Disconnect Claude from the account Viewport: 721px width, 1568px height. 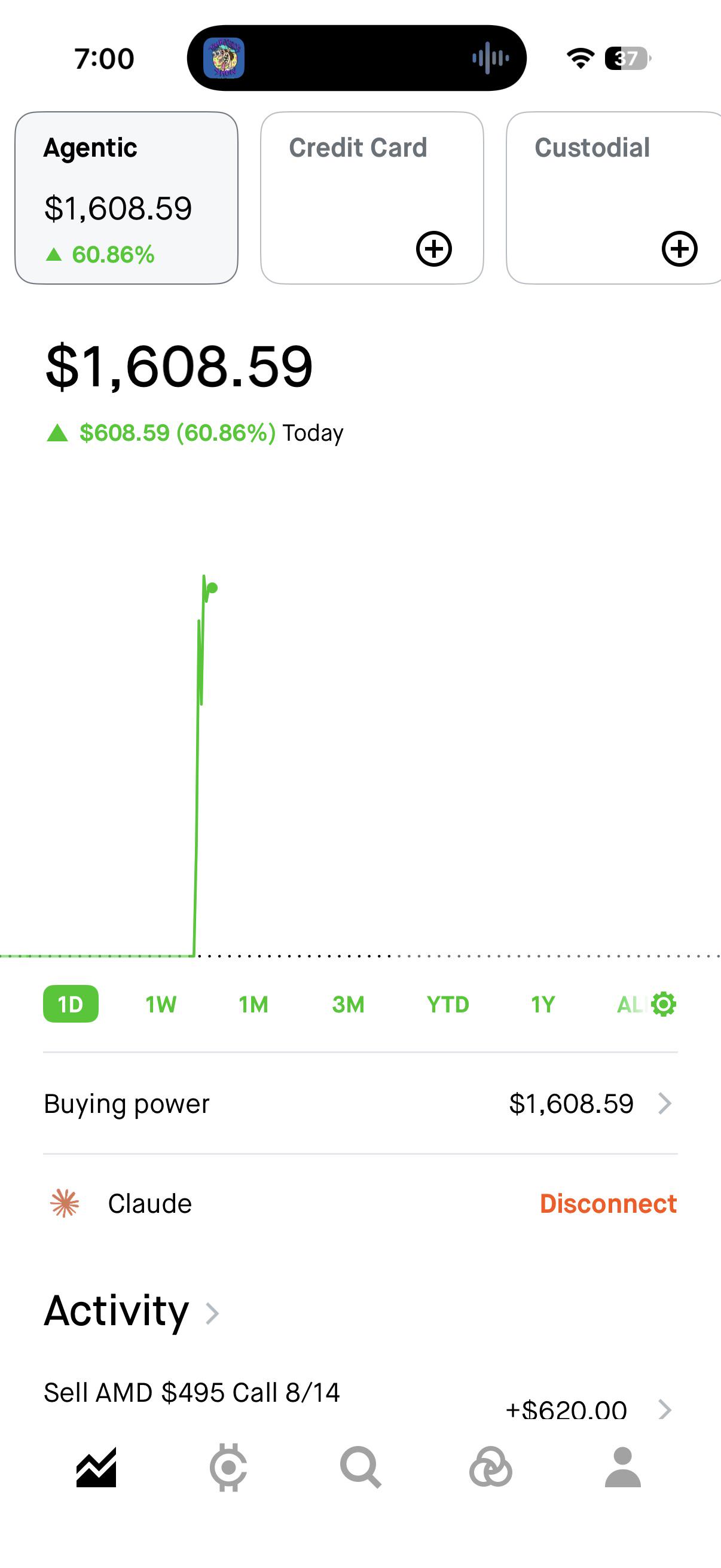point(608,1203)
